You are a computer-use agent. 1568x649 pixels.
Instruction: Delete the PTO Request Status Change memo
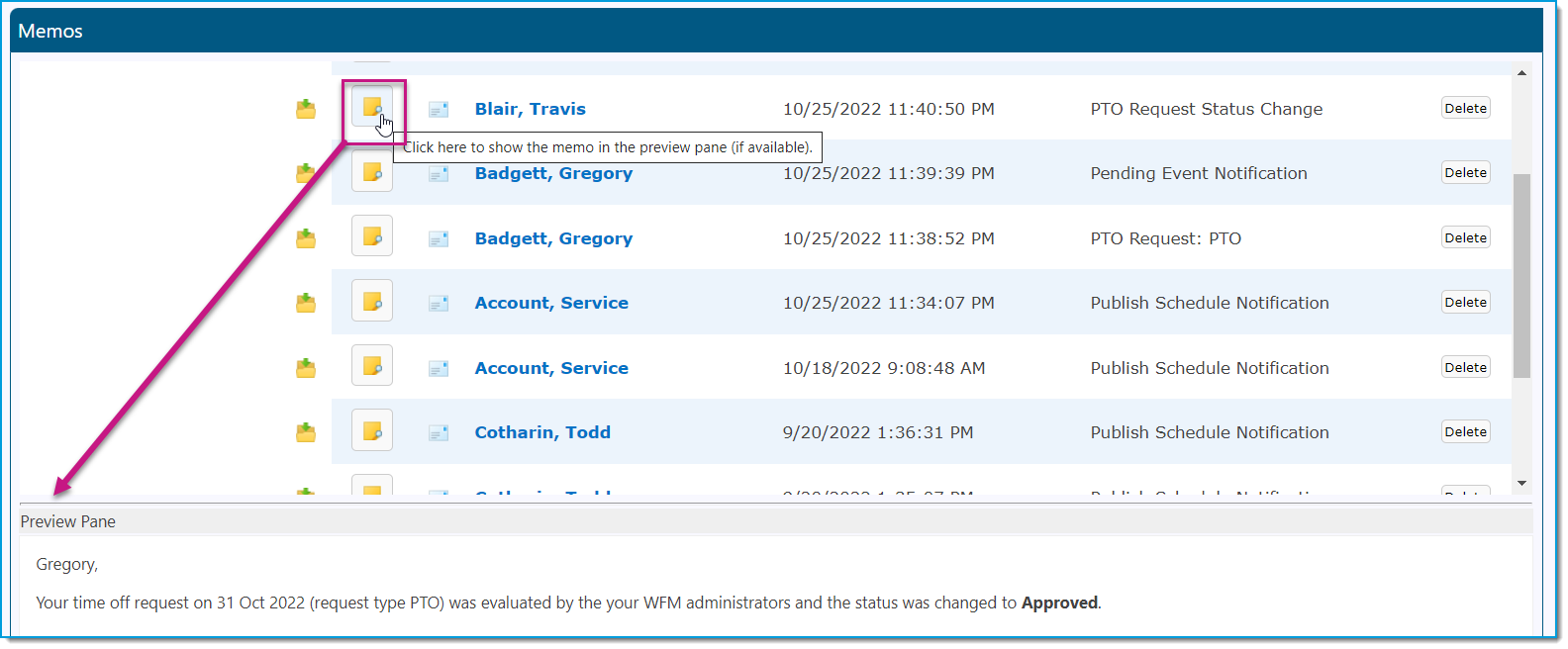click(x=1465, y=108)
